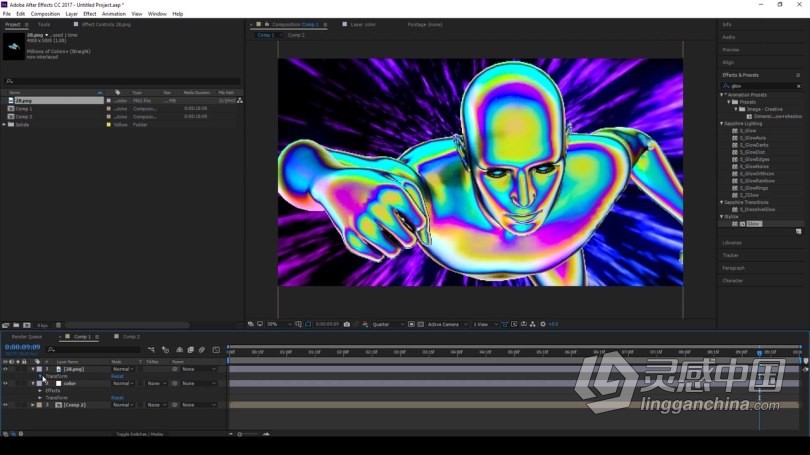Toggle the mask and shape path visibility icon

click(x=308, y=324)
